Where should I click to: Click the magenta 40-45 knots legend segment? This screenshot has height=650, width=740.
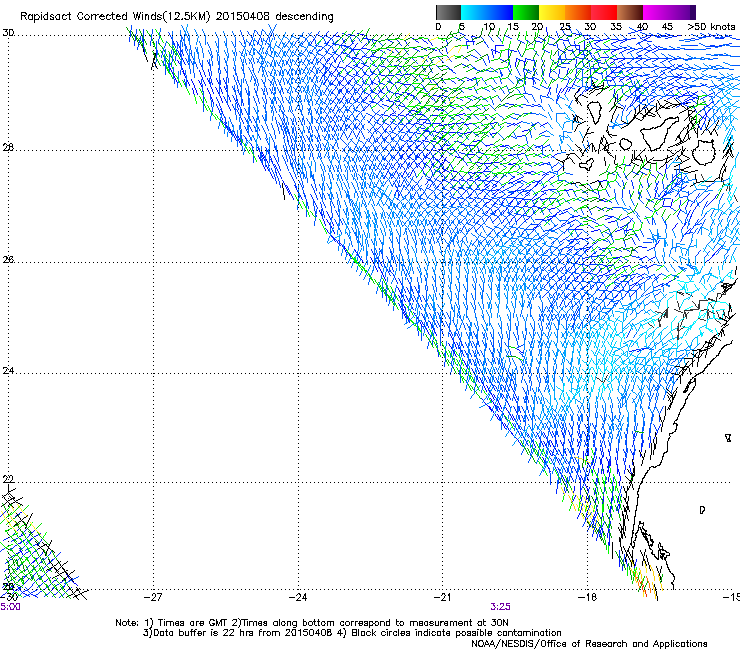point(656,12)
